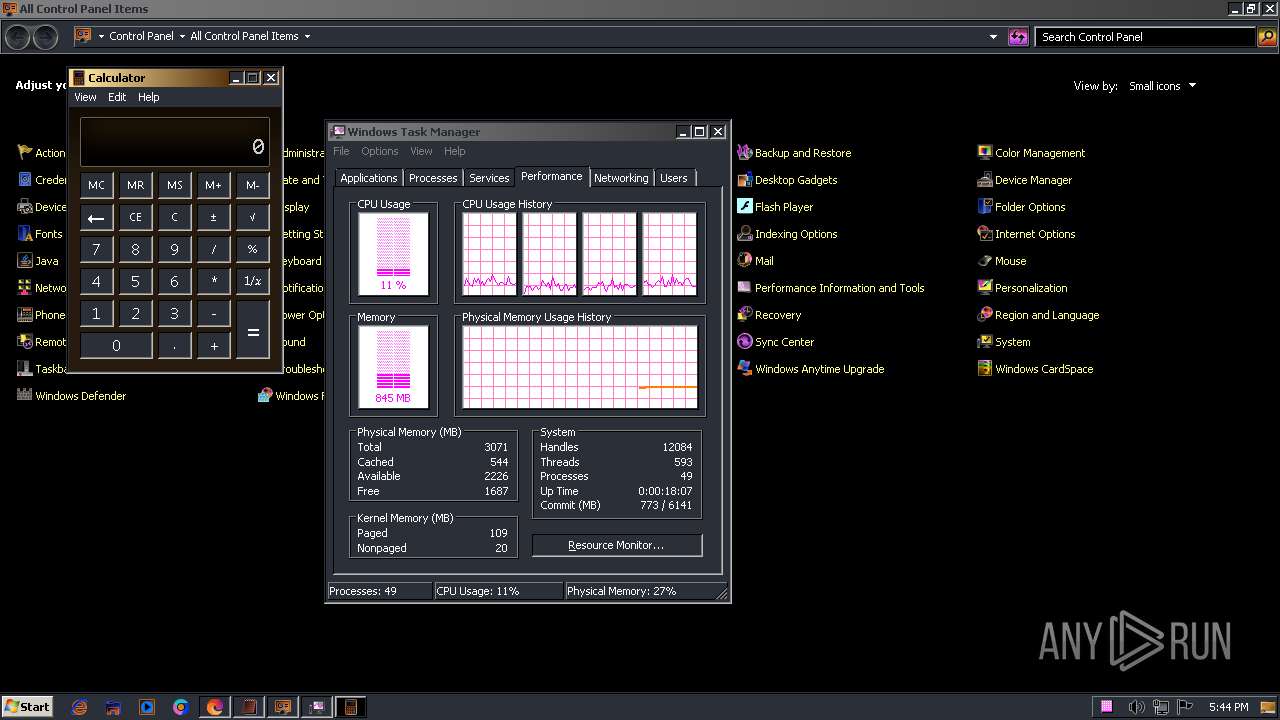Click the Physical Memory Usage History graph
Screen dimensions: 1280x720
coord(580,367)
